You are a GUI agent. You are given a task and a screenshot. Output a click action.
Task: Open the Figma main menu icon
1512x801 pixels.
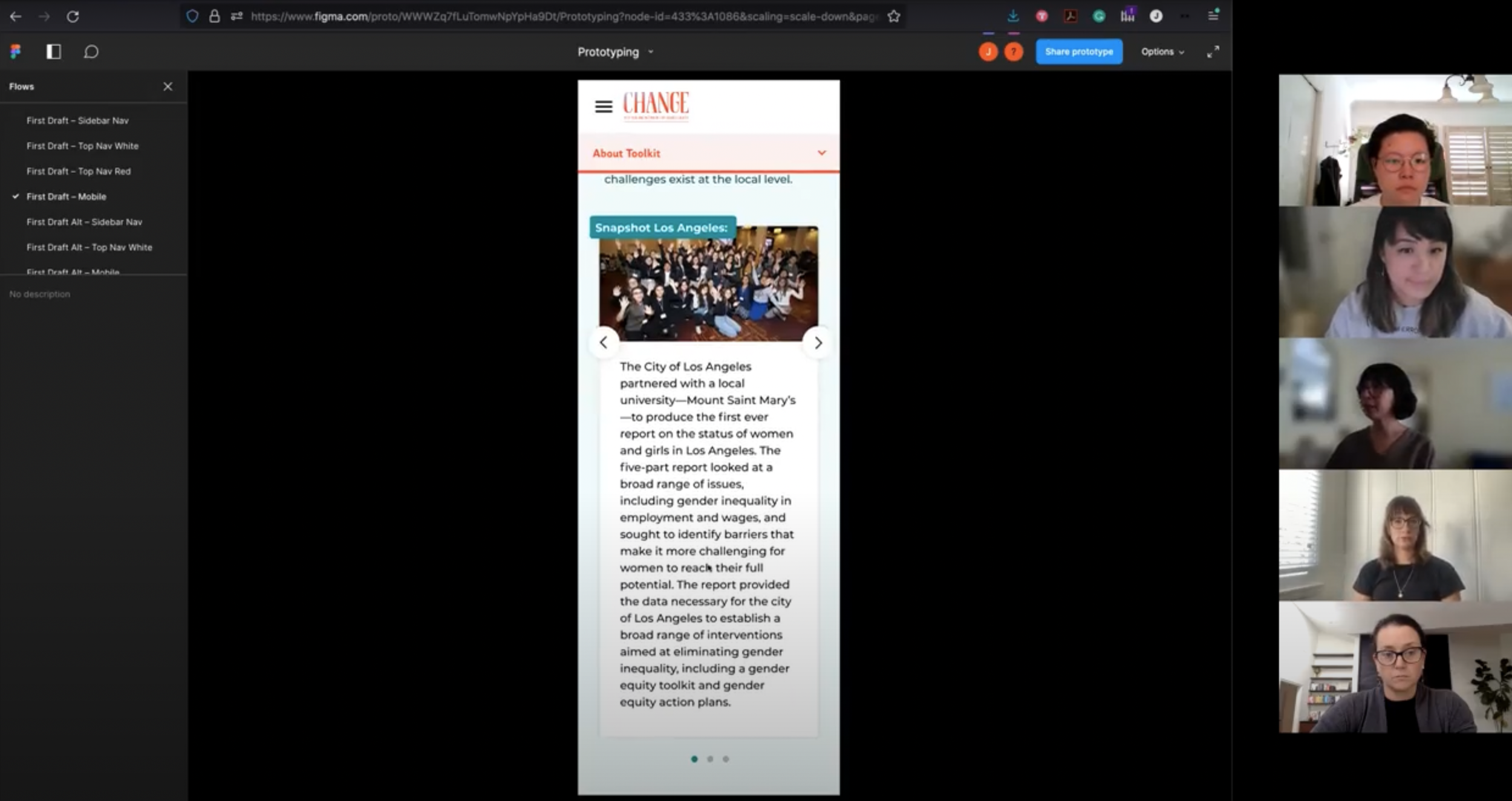tap(16, 52)
